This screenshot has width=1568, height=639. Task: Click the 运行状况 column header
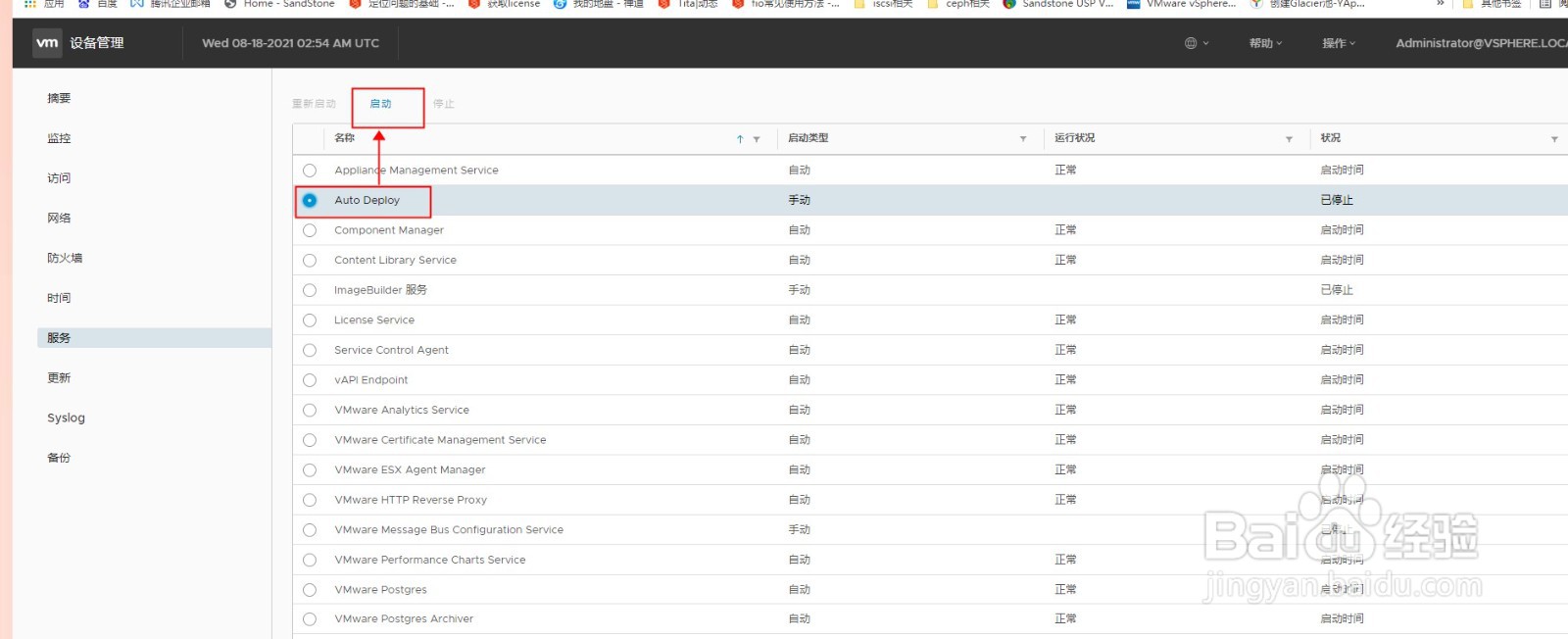pos(1075,138)
